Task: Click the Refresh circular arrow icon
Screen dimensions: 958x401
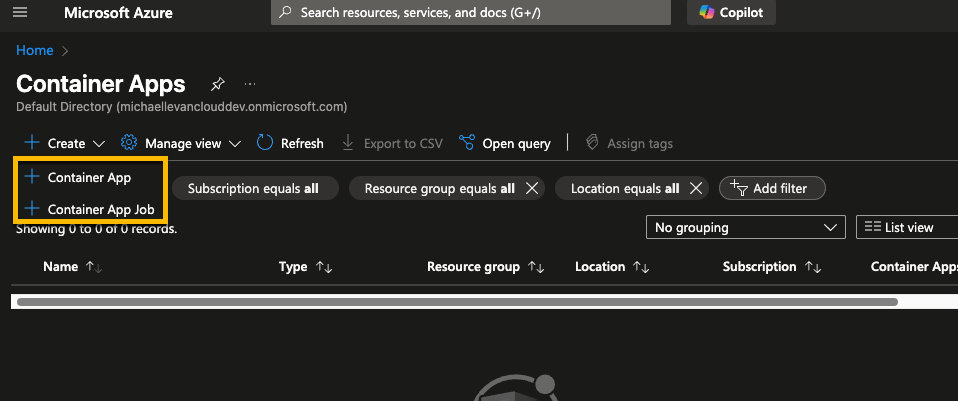Action: [x=265, y=143]
